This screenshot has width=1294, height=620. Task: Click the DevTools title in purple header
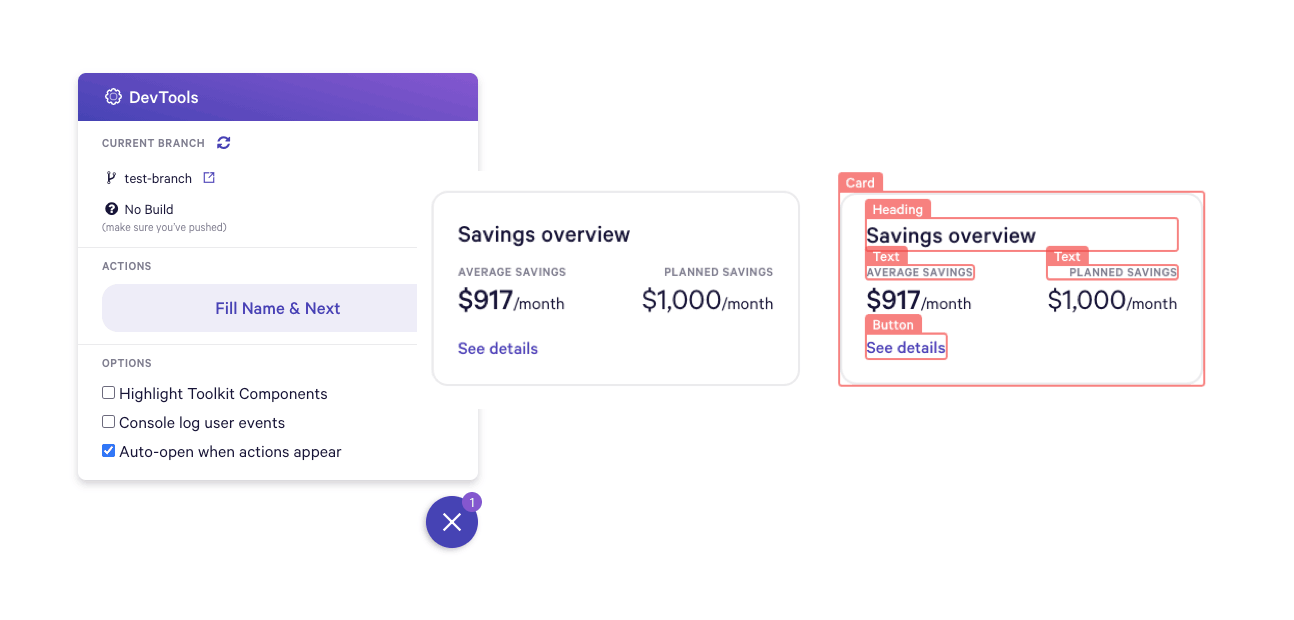(164, 97)
